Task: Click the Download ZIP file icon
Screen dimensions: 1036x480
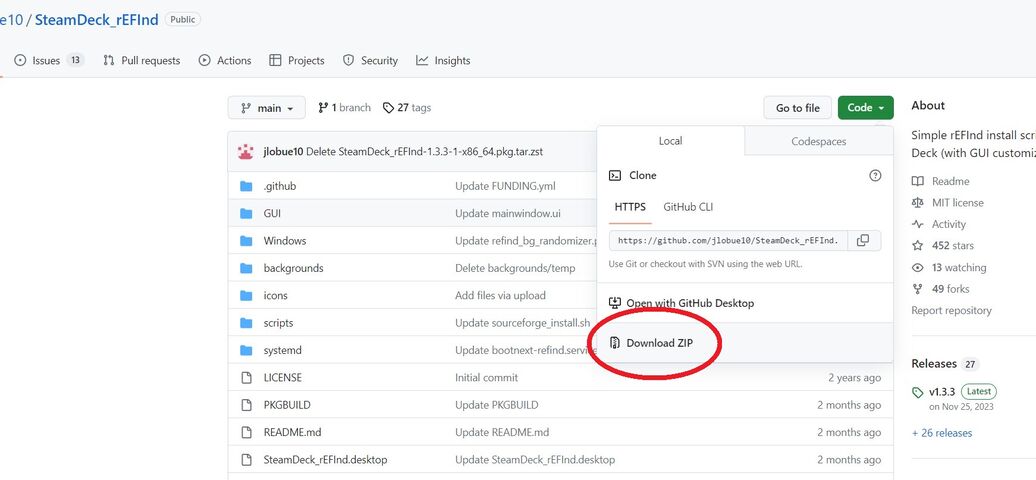Action: (x=614, y=342)
